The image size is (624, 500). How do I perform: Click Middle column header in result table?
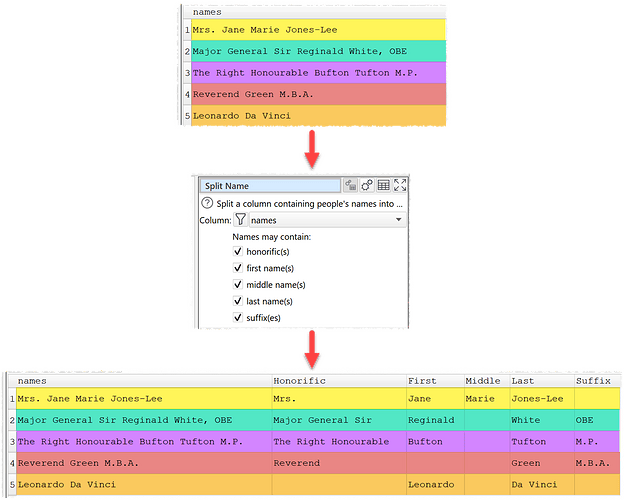(487, 381)
